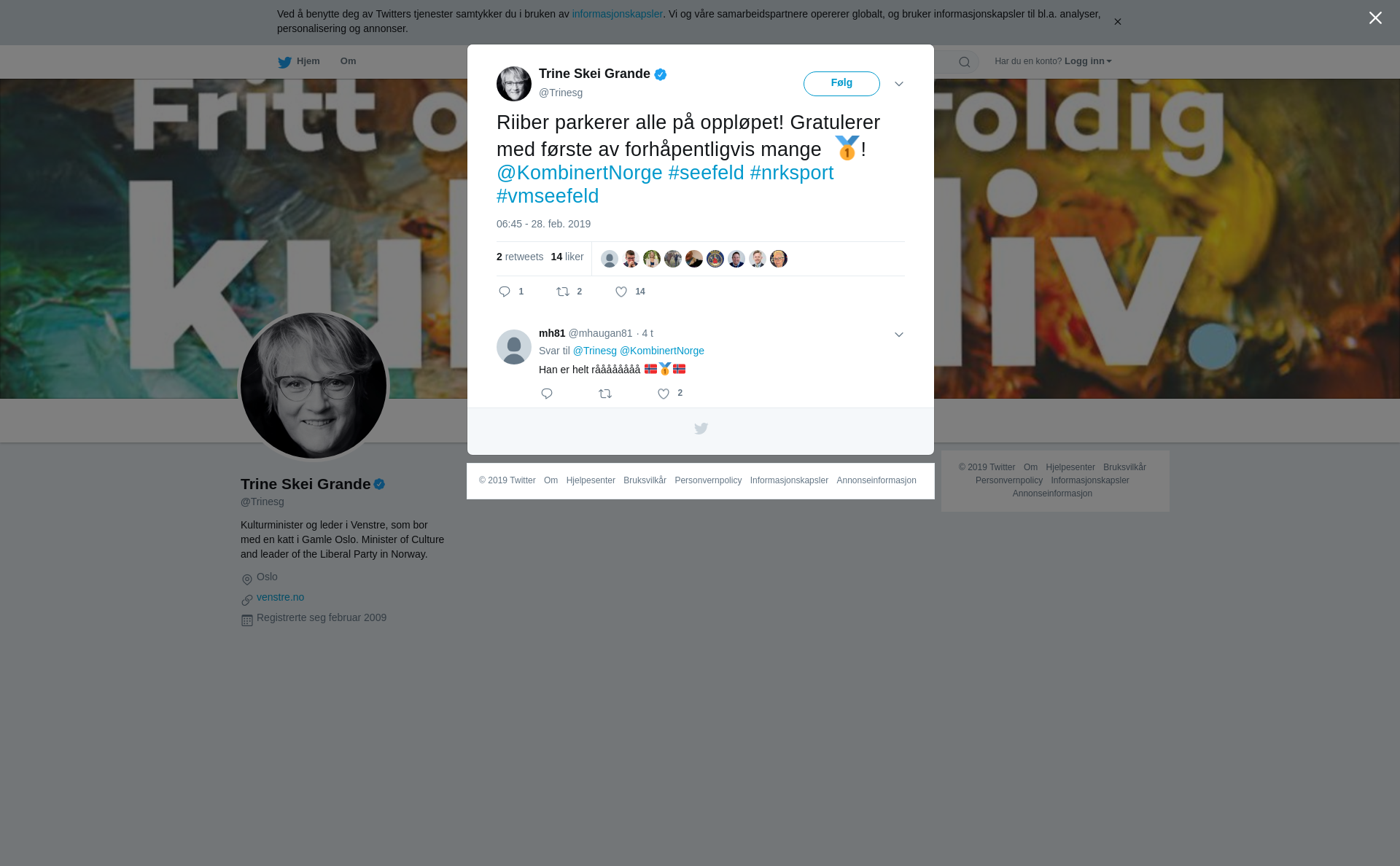The height and width of the screenshot is (866, 1400).
Task: Retweet mh81's reply
Action: tap(605, 394)
